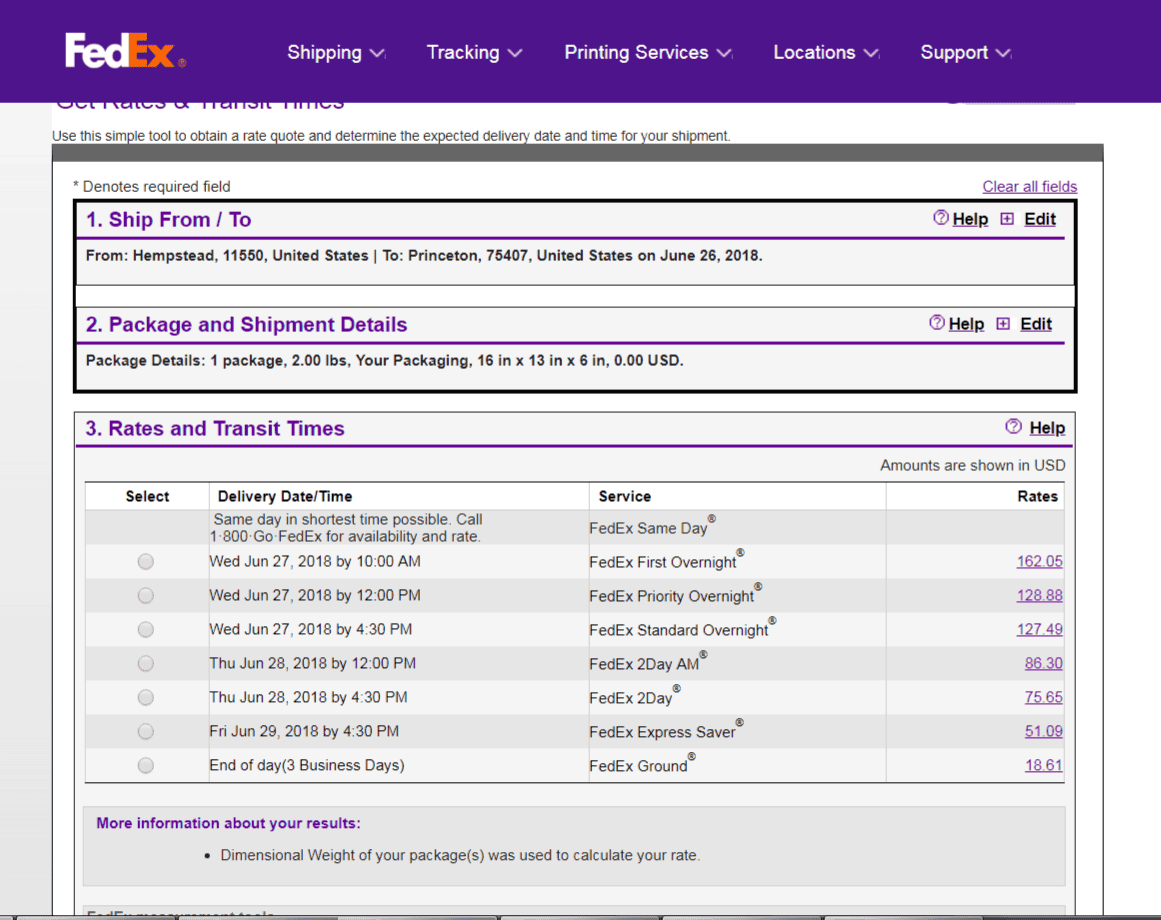Open the Shipping menu

[x=336, y=53]
